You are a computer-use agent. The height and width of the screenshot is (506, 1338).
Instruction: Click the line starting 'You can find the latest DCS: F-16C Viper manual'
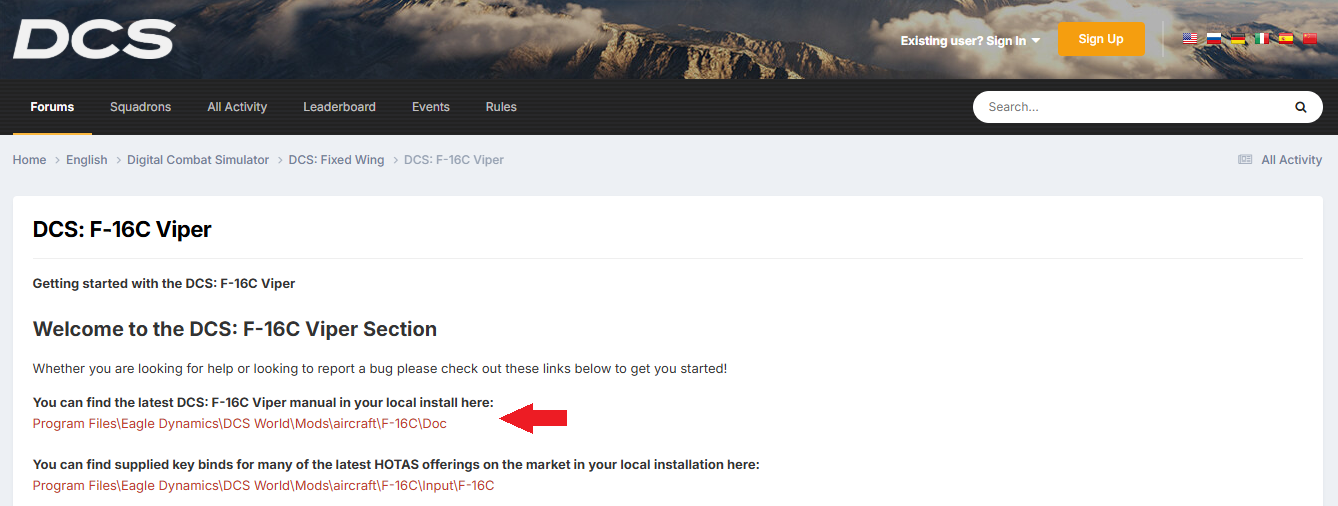coord(263,403)
